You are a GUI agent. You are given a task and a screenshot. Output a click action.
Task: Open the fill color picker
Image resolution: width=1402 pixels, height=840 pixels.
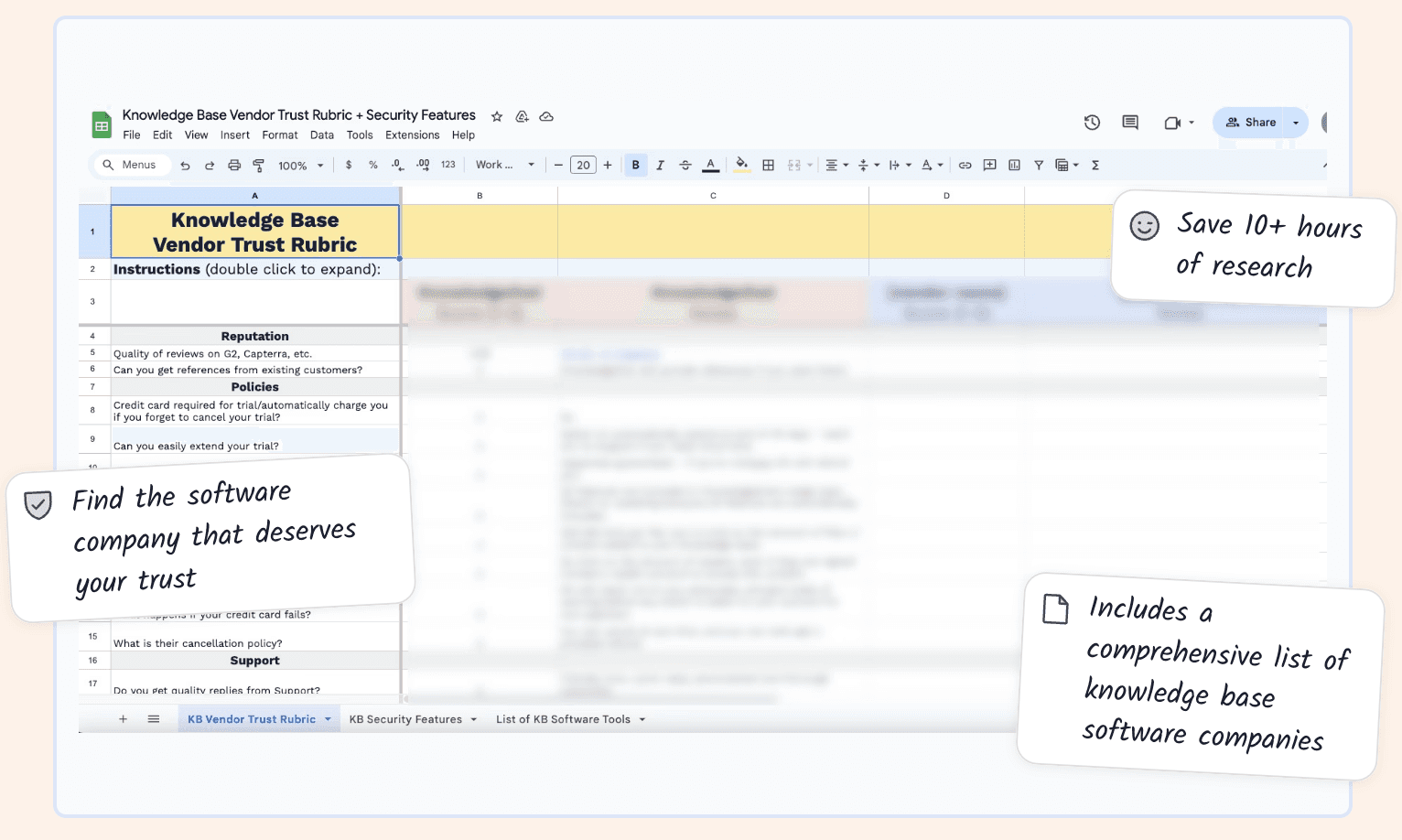pos(741,165)
